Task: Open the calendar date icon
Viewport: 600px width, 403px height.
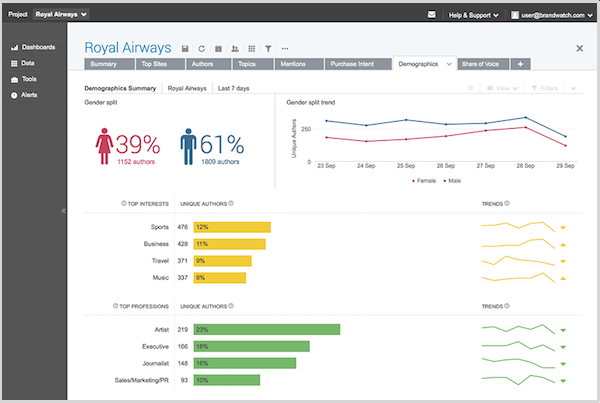Action: (x=218, y=49)
